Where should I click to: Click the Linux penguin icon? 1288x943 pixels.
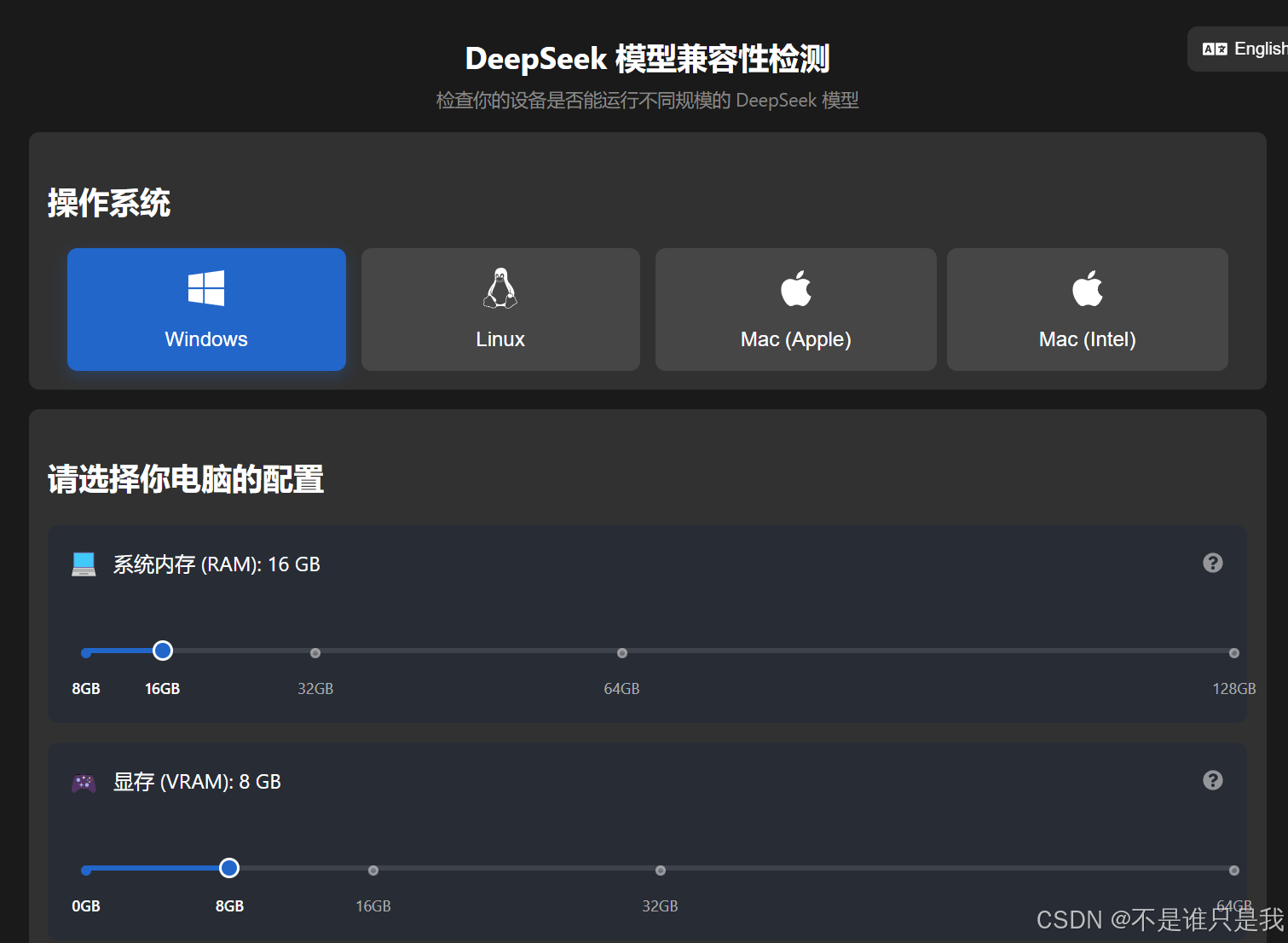(x=500, y=288)
